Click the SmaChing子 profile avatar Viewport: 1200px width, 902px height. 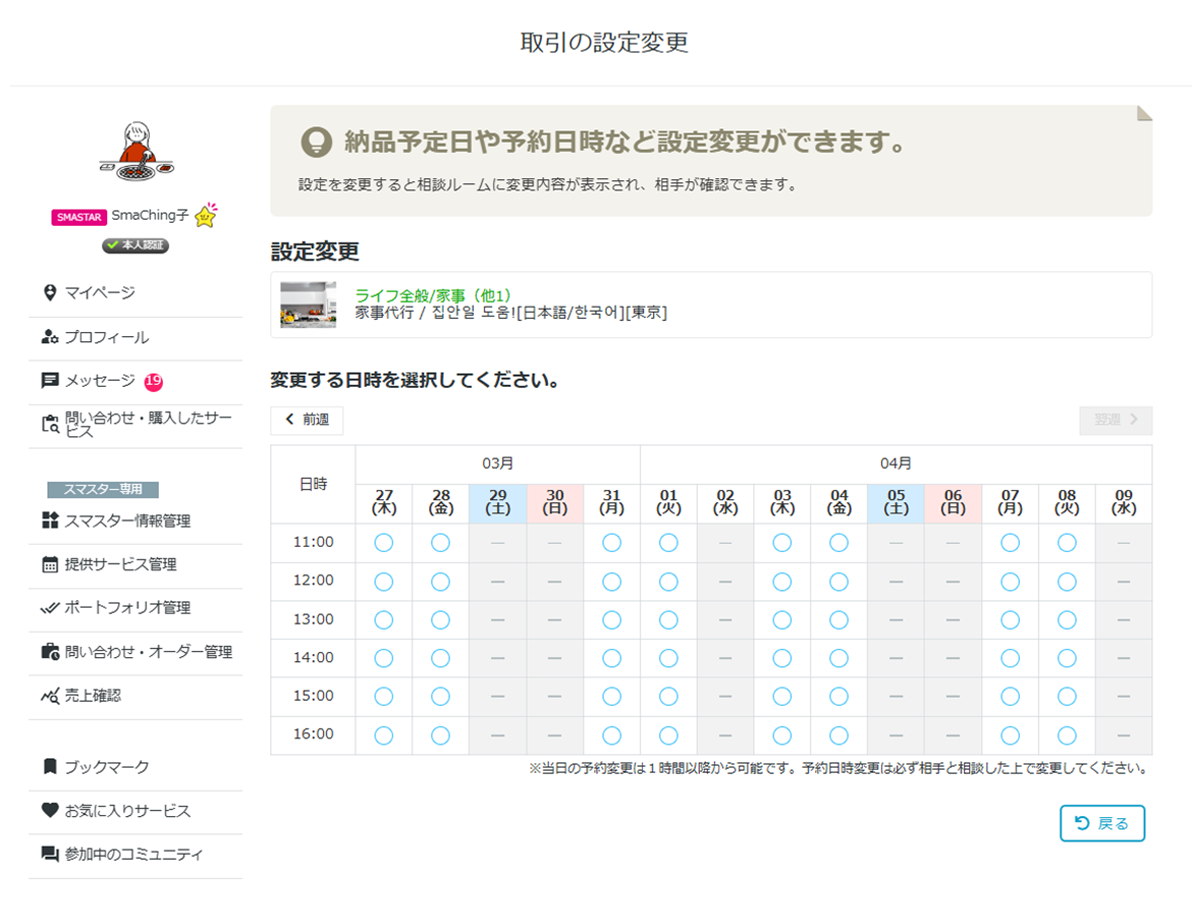coord(136,155)
